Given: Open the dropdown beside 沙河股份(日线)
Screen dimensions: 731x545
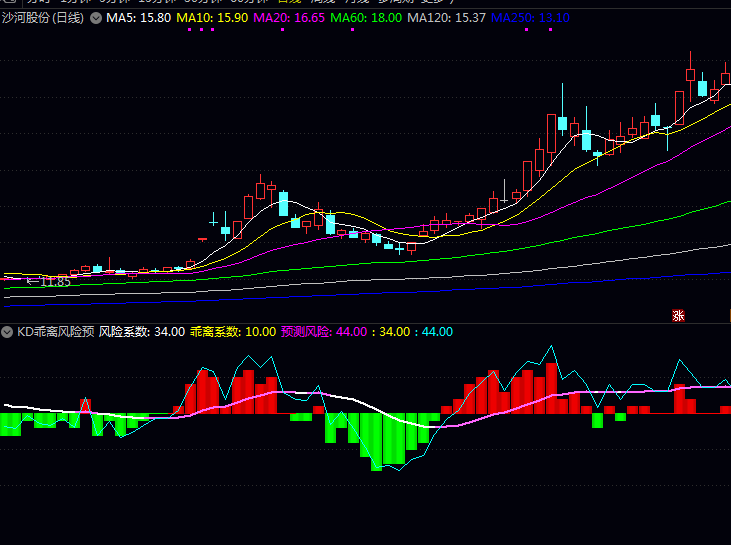Looking at the screenshot, I should coord(96,18).
